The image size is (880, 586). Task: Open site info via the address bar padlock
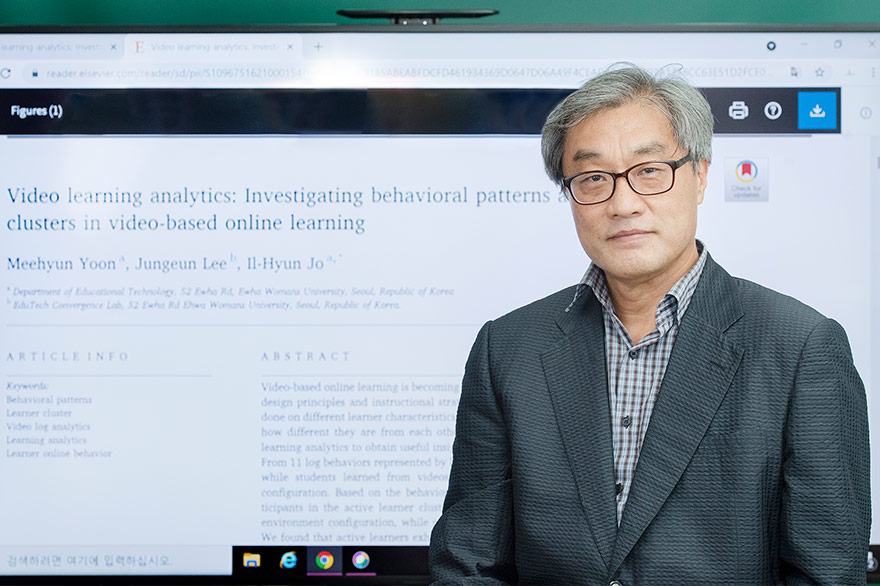[x=34, y=74]
